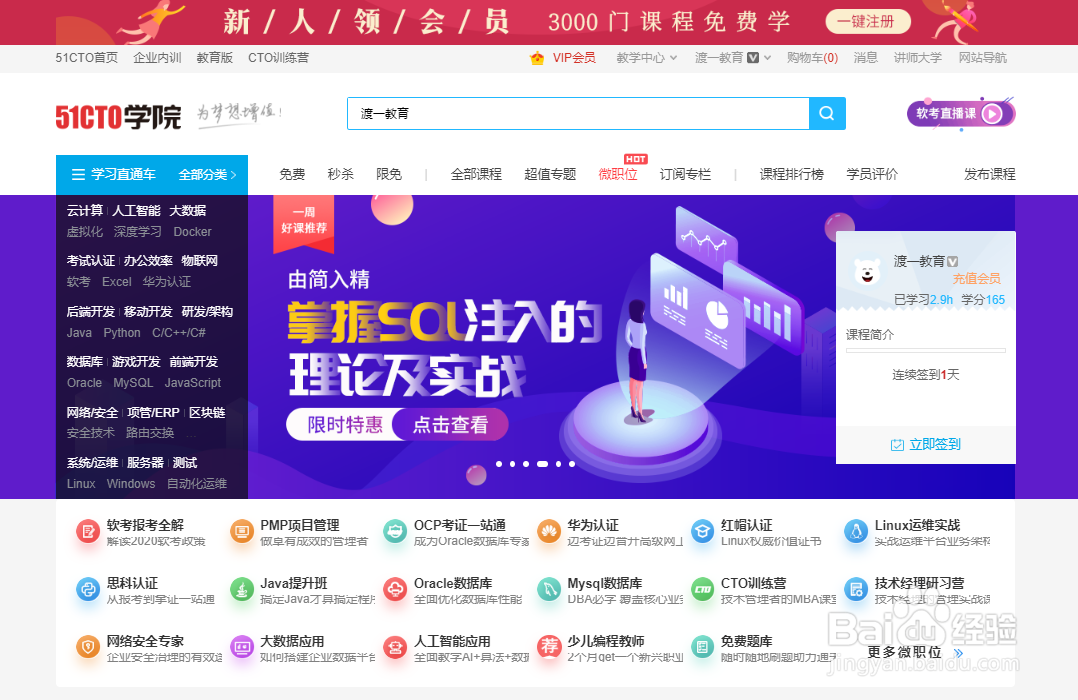Open the 免费题库 icon
1078x700 pixels.
(x=703, y=647)
